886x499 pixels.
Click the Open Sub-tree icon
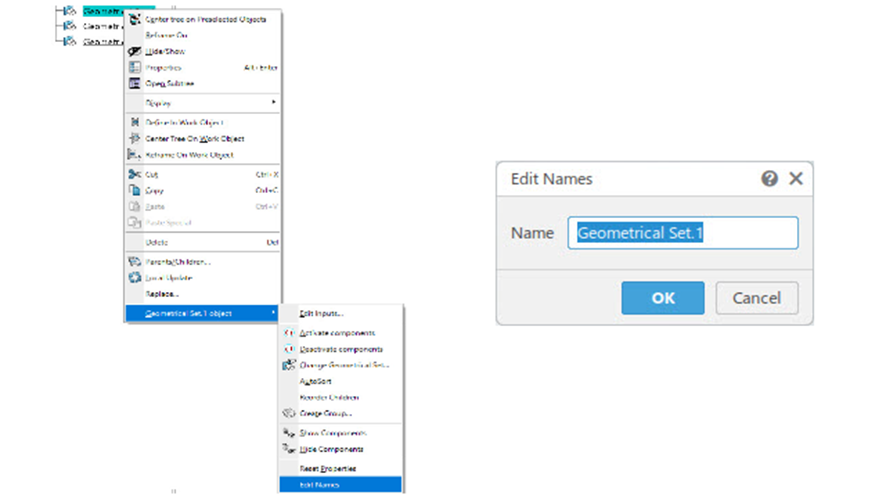(x=134, y=83)
